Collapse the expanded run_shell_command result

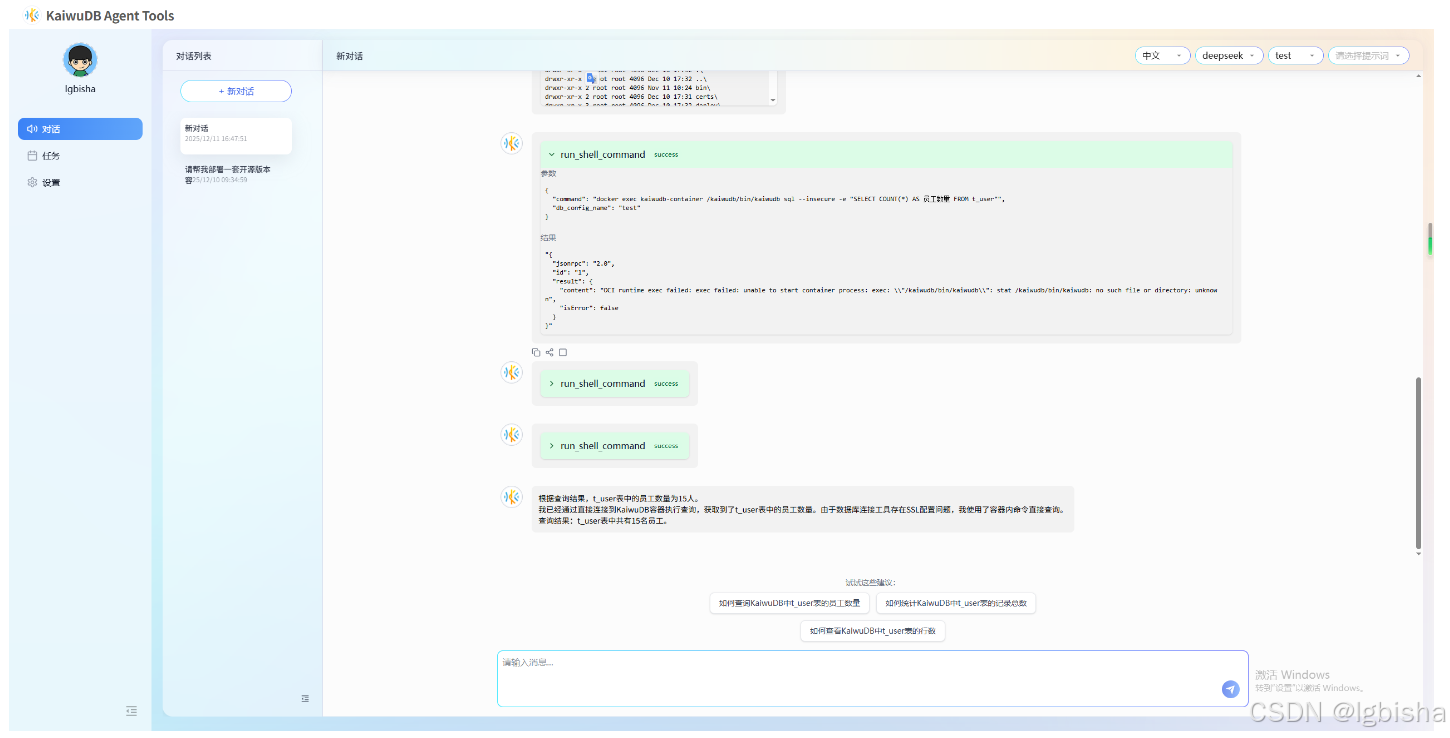[x=551, y=155]
